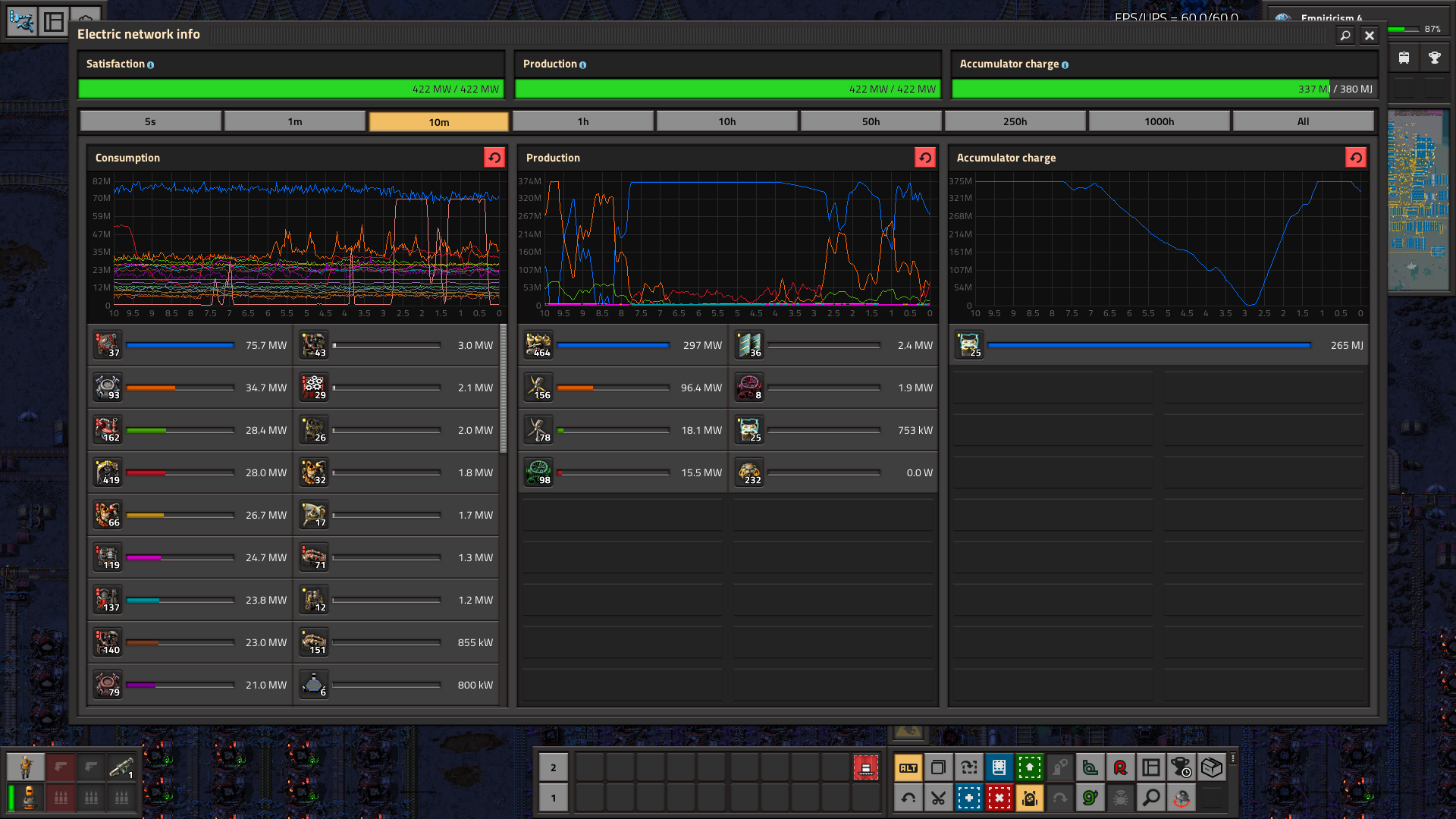Toggle the ALT mode button

click(908, 767)
